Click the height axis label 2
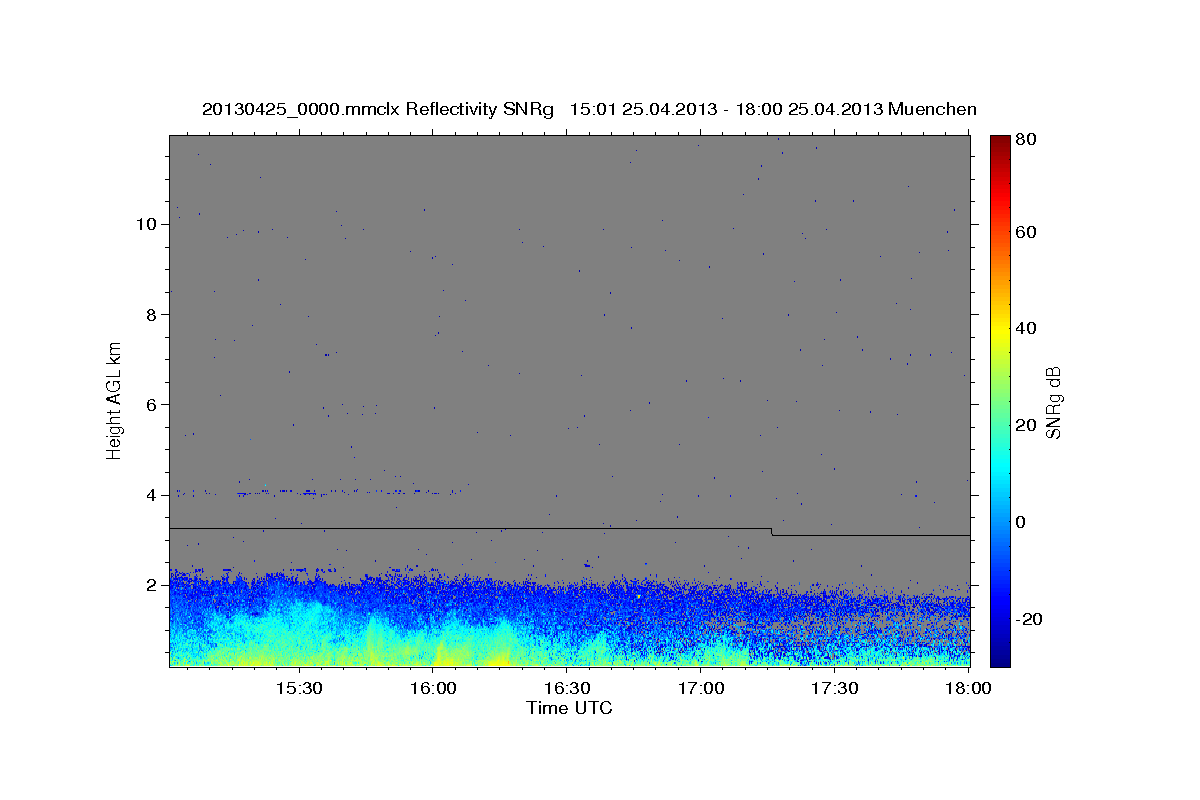Screen dimensions: 1200x800 pos(152,585)
